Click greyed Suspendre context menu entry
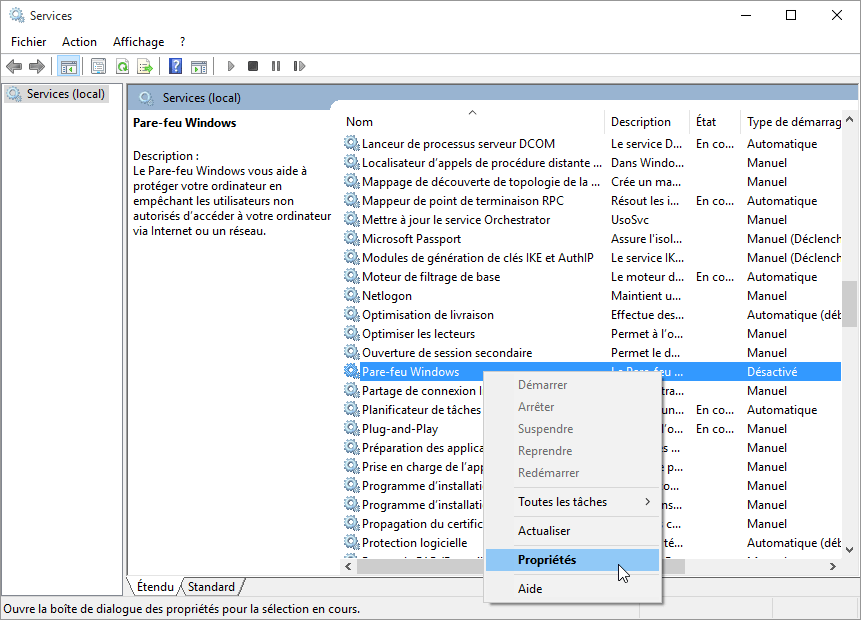 click(x=572, y=428)
